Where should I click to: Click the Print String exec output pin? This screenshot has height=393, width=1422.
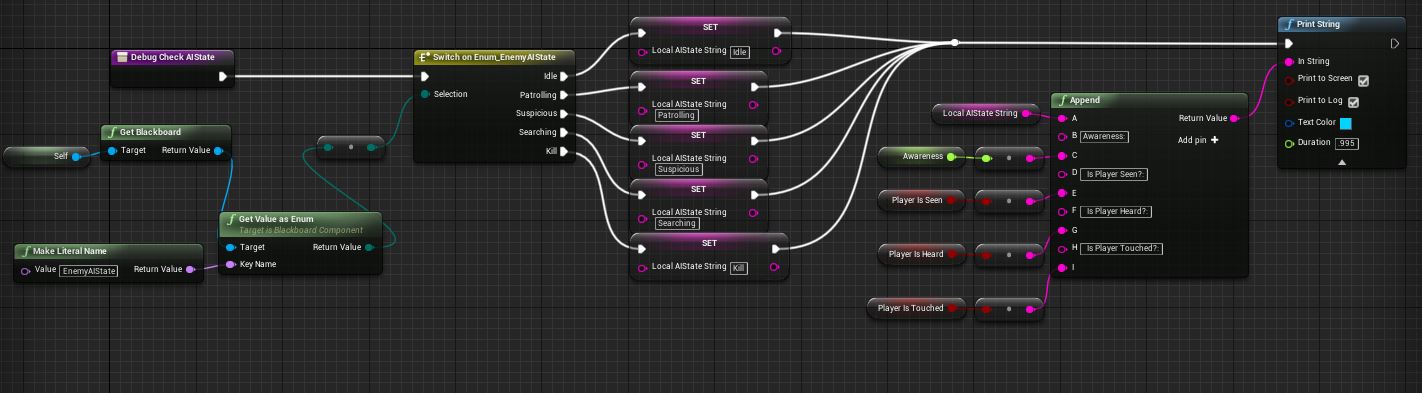(1395, 43)
